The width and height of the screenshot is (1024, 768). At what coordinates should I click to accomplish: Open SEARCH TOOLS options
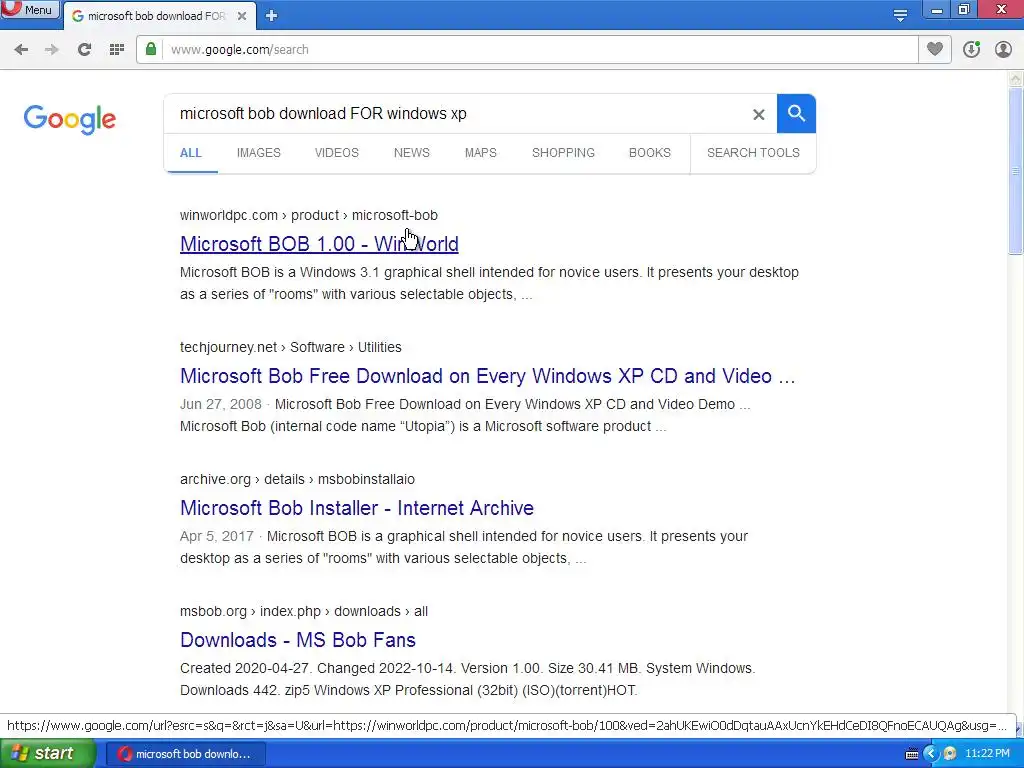753,153
